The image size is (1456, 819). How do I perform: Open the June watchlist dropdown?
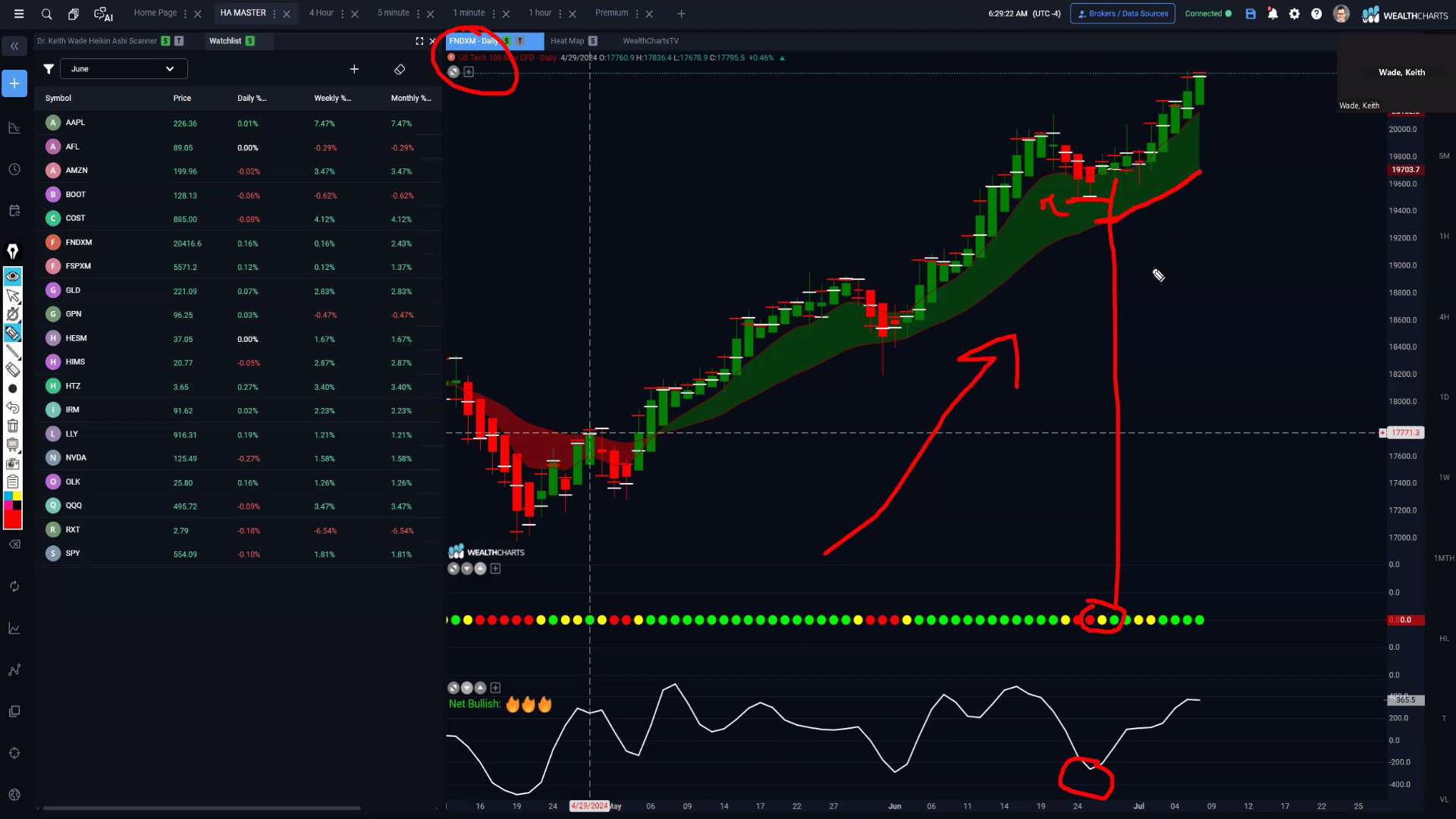click(124, 69)
